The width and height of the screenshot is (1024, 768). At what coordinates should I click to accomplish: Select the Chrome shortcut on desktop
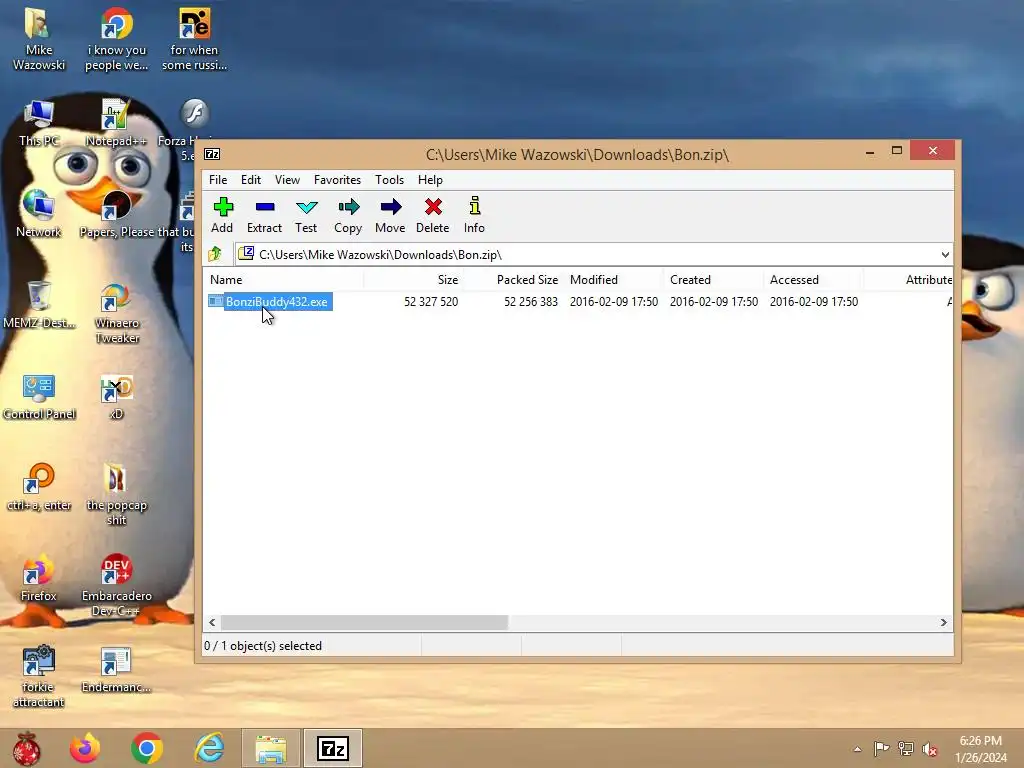pyautogui.click(x=116, y=39)
